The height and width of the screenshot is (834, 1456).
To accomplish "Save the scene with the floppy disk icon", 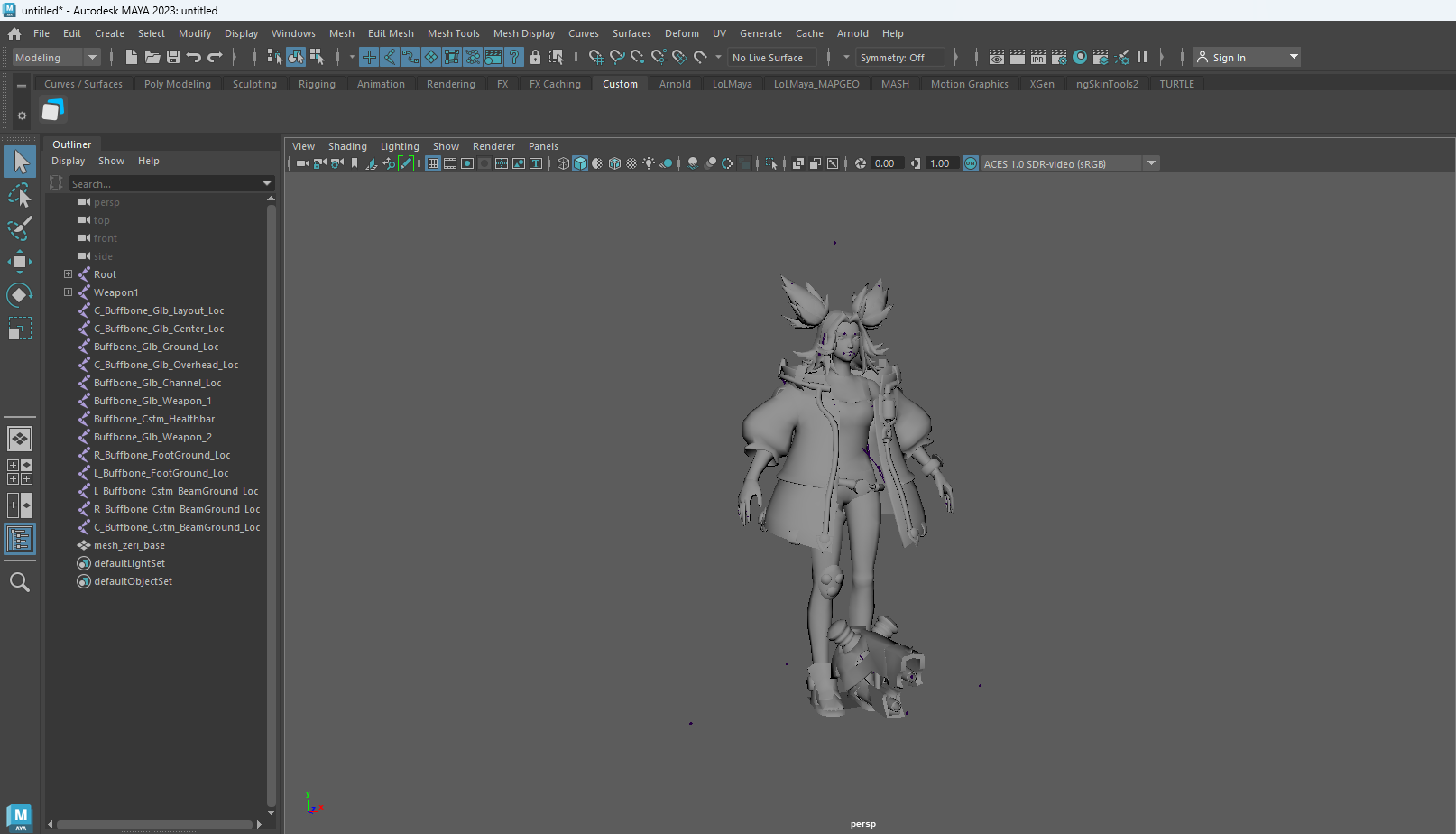I will tap(173, 57).
